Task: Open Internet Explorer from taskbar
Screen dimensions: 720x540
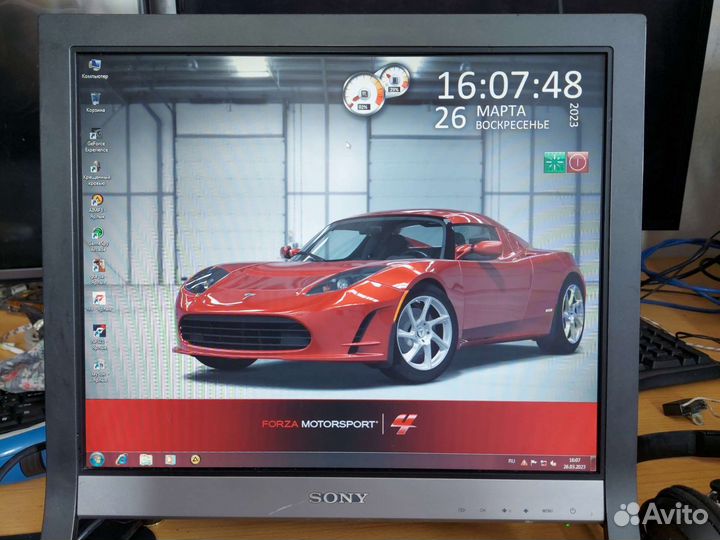Action: (x=122, y=459)
